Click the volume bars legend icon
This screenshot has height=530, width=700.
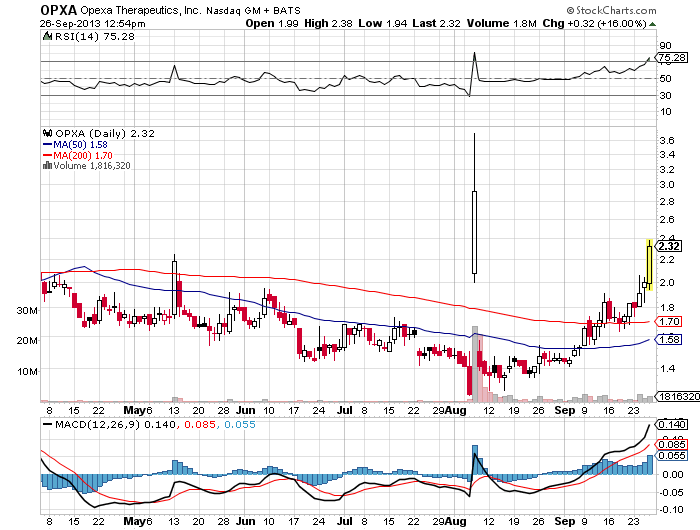[47, 166]
